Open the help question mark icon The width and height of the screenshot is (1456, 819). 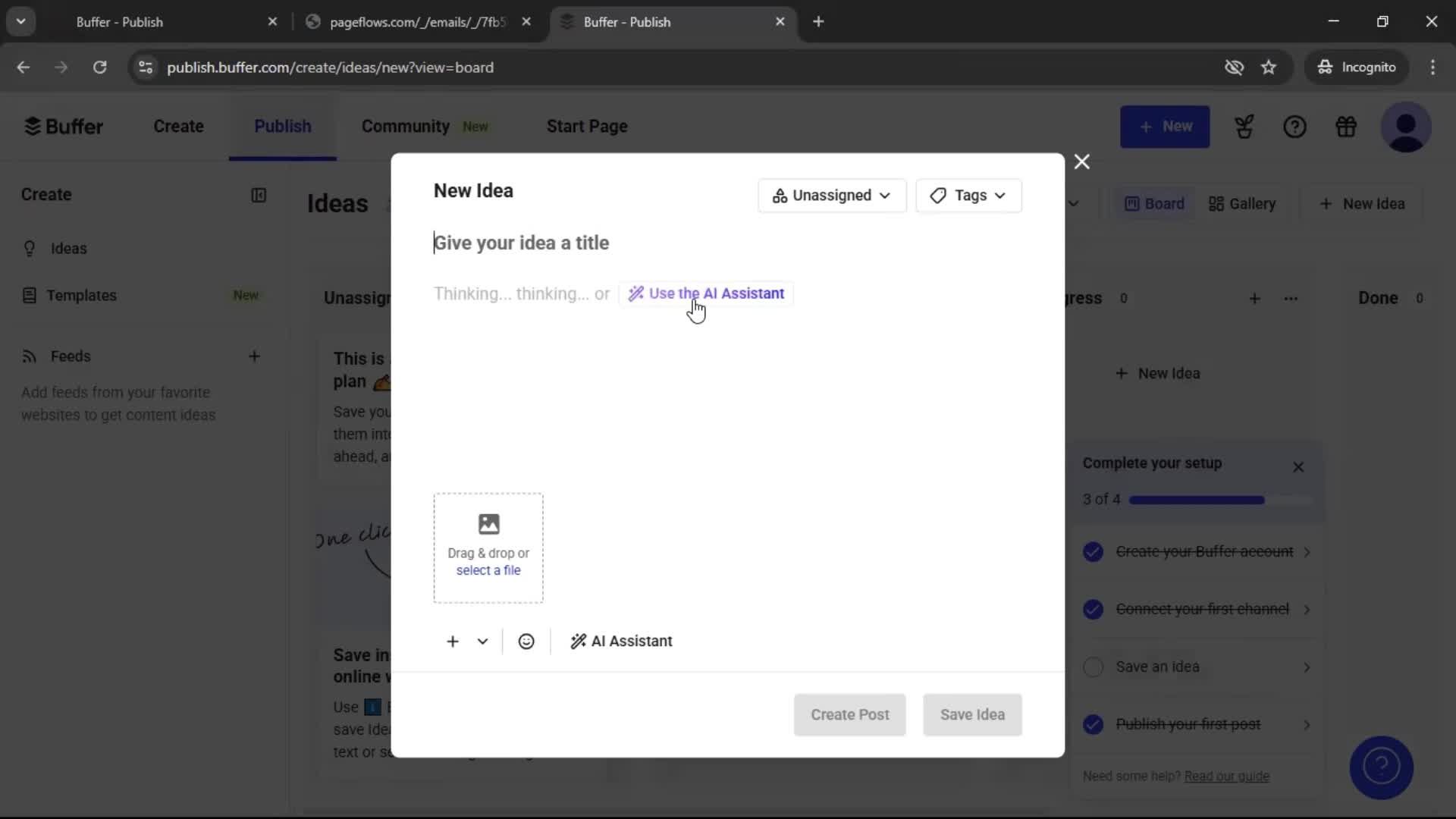(1295, 127)
